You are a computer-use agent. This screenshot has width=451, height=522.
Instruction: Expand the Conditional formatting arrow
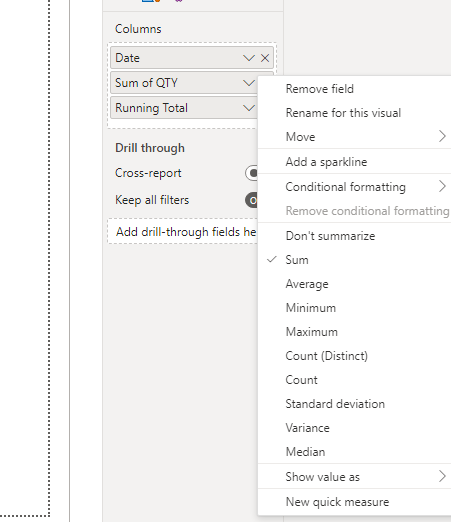[x=442, y=186]
